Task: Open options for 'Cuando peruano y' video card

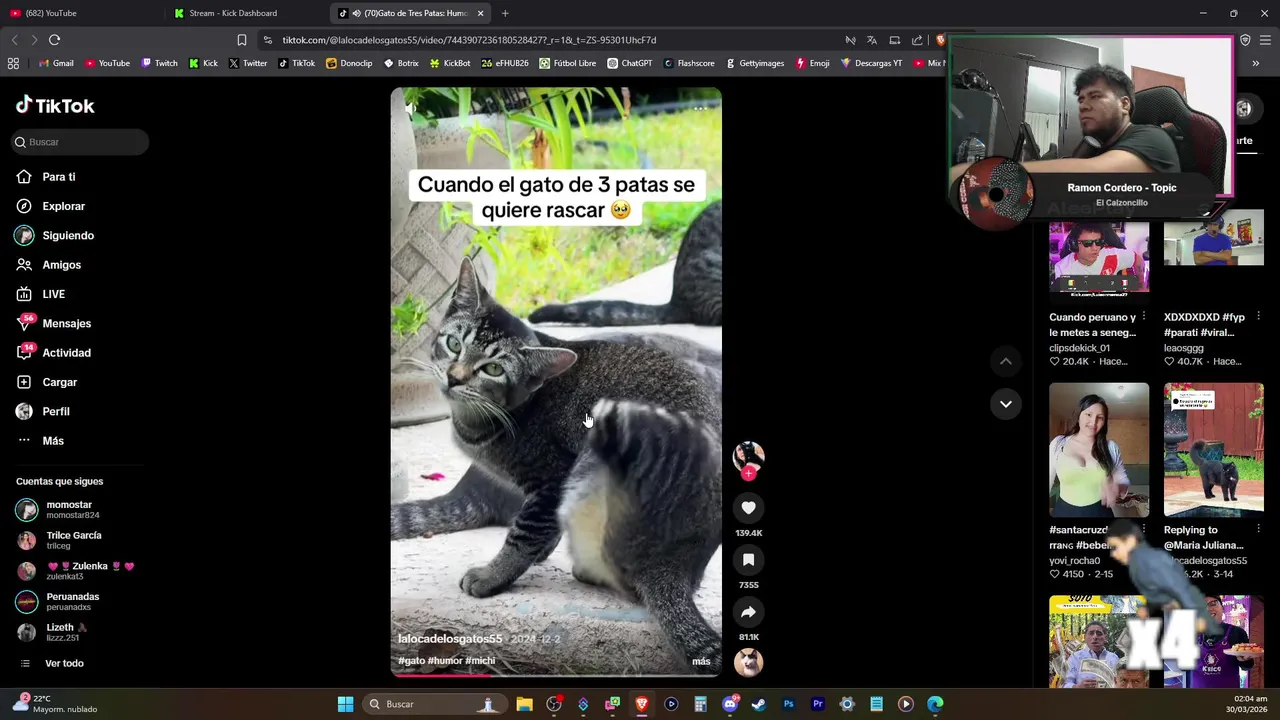Action: [1143, 317]
